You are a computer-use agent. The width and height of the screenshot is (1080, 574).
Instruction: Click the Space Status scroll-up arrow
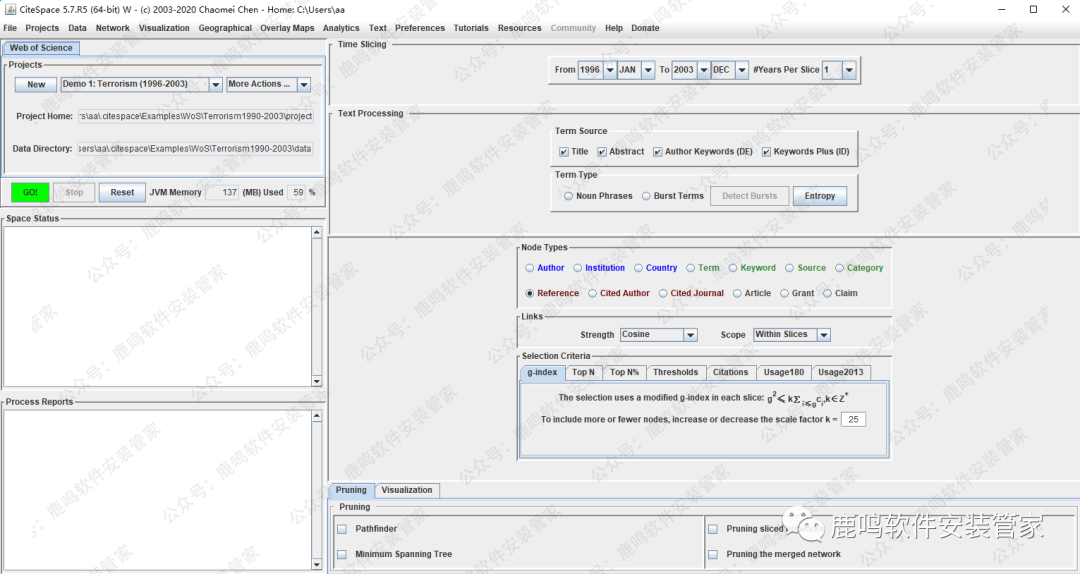tap(317, 233)
